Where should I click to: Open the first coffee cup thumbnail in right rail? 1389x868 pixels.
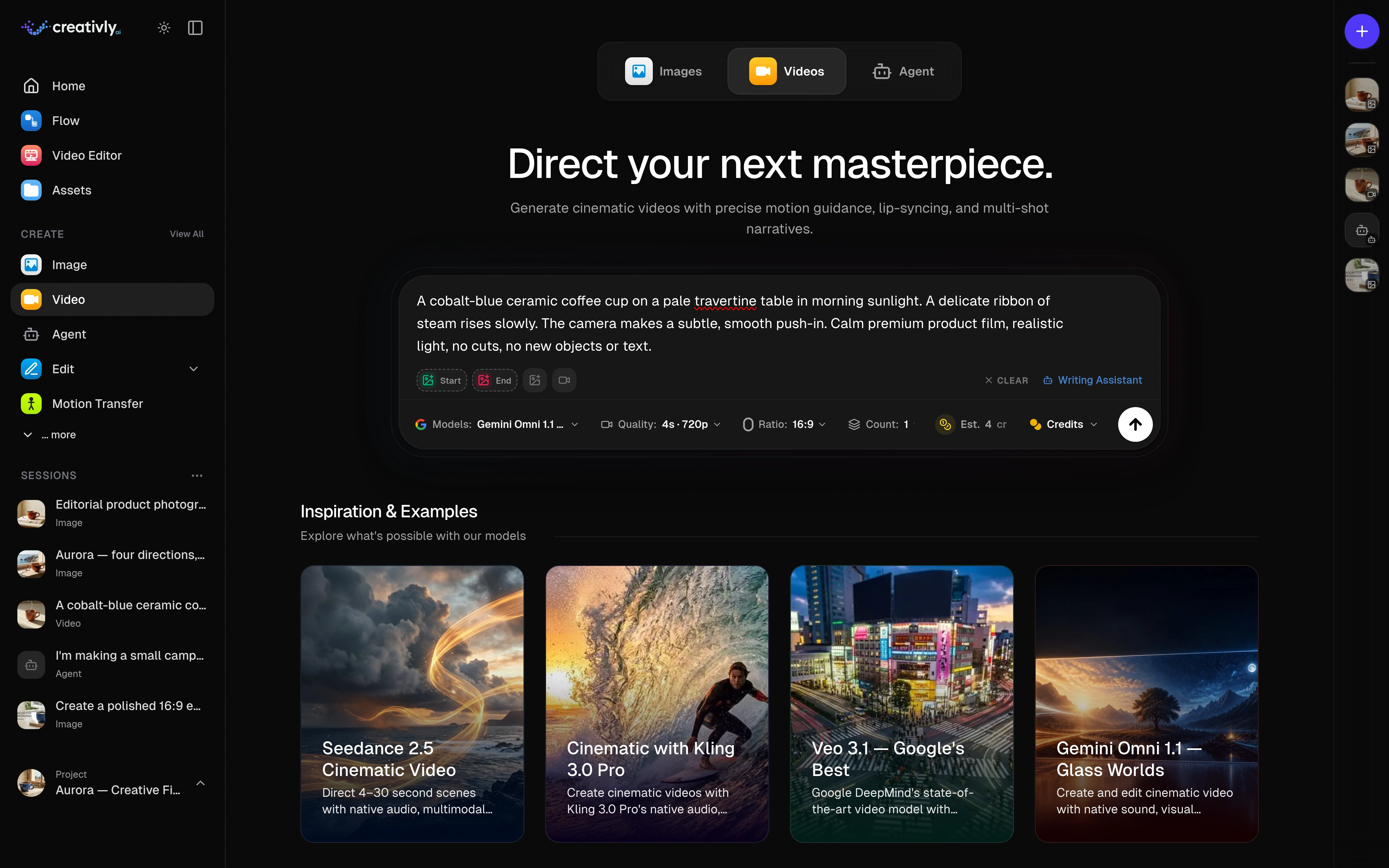click(1362, 94)
